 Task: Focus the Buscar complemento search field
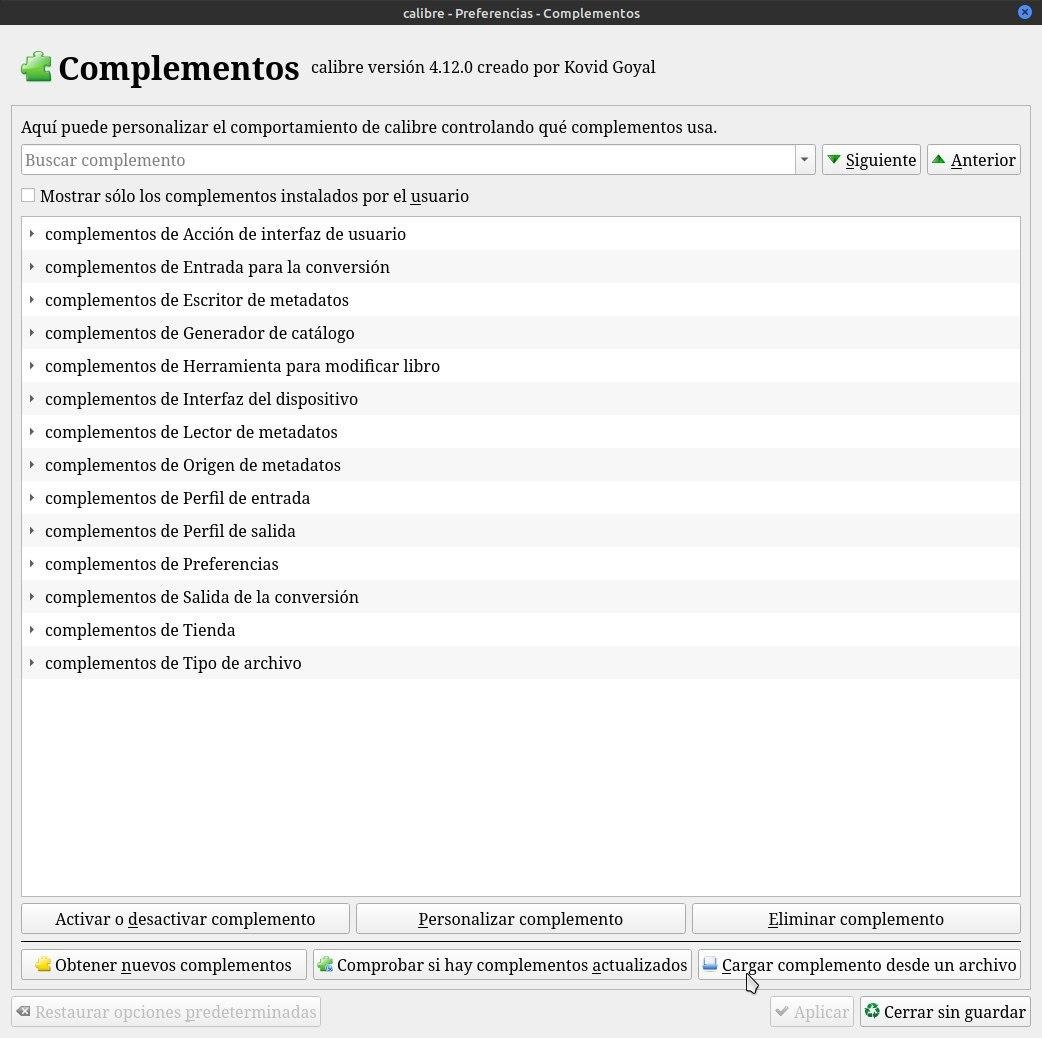(409, 159)
